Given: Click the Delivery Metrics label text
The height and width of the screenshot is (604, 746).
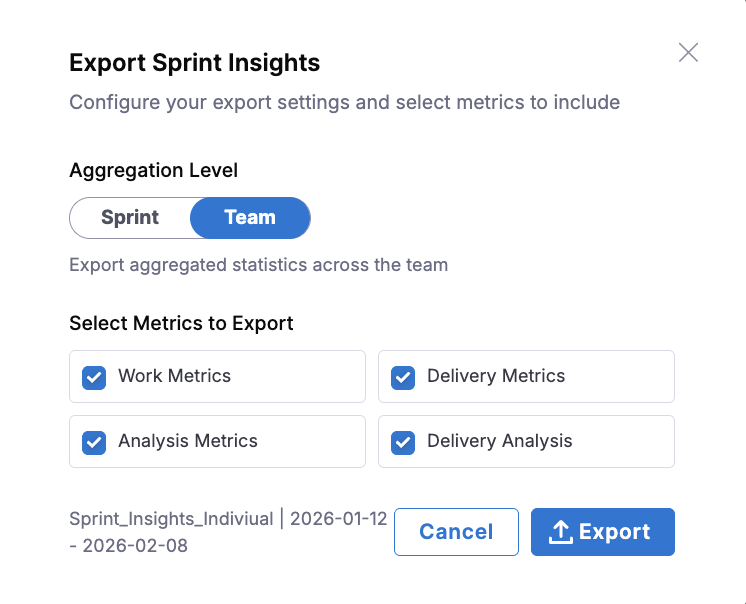Looking at the screenshot, I should [x=496, y=376].
